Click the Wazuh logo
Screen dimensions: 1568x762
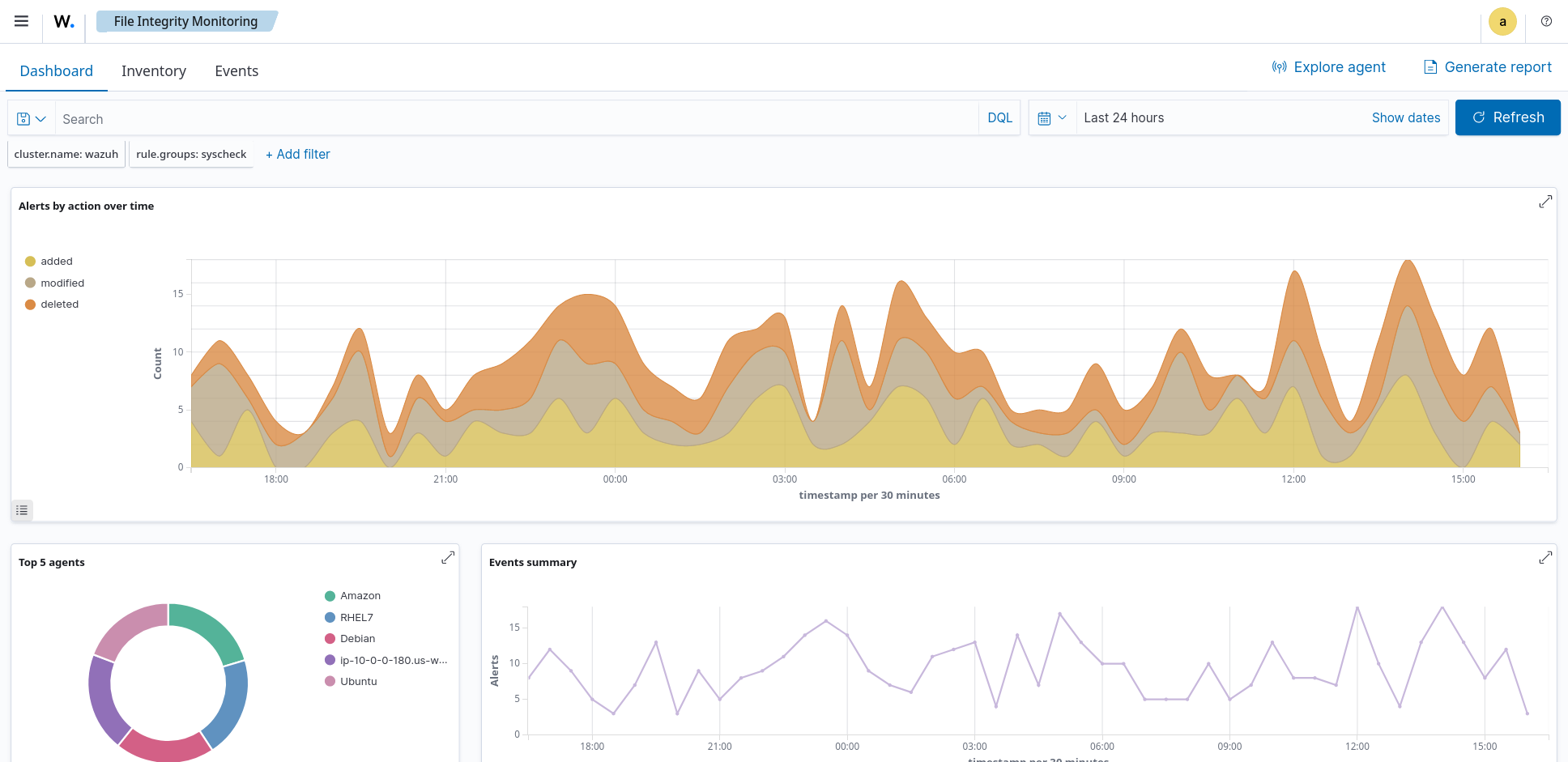[x=62, y=22]
